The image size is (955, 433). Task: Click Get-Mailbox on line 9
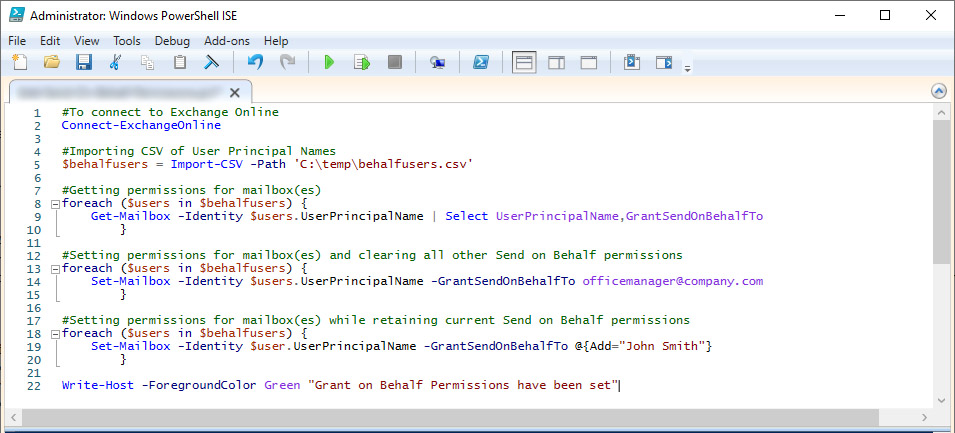pos(130,216)
